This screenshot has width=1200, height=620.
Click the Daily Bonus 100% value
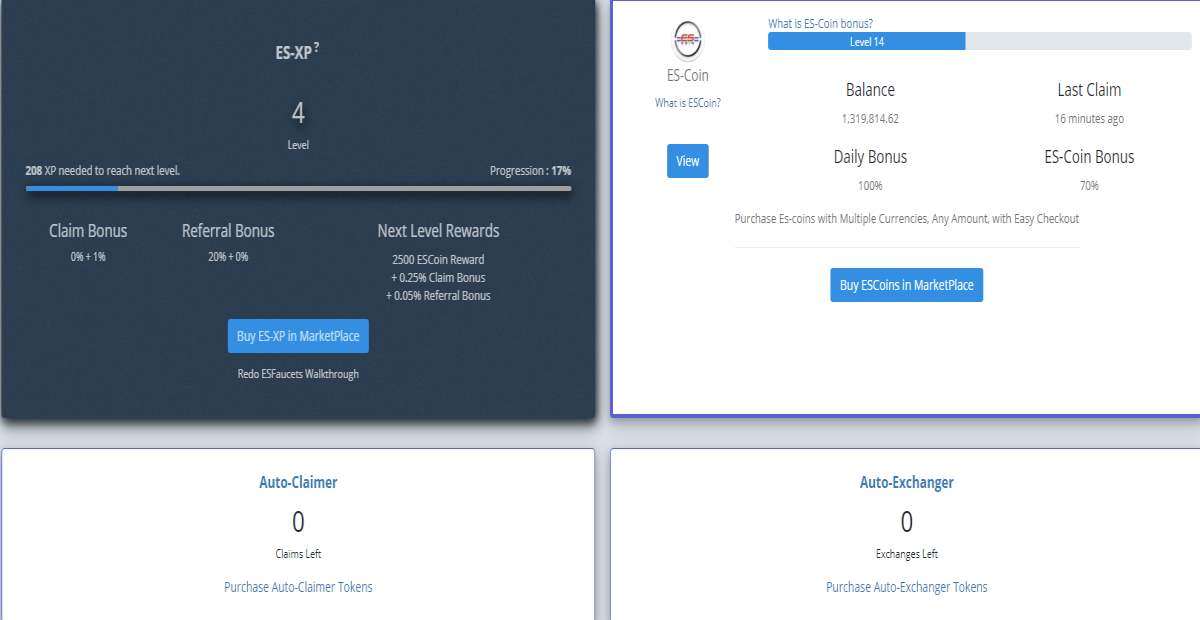click(x=870, y=186)
